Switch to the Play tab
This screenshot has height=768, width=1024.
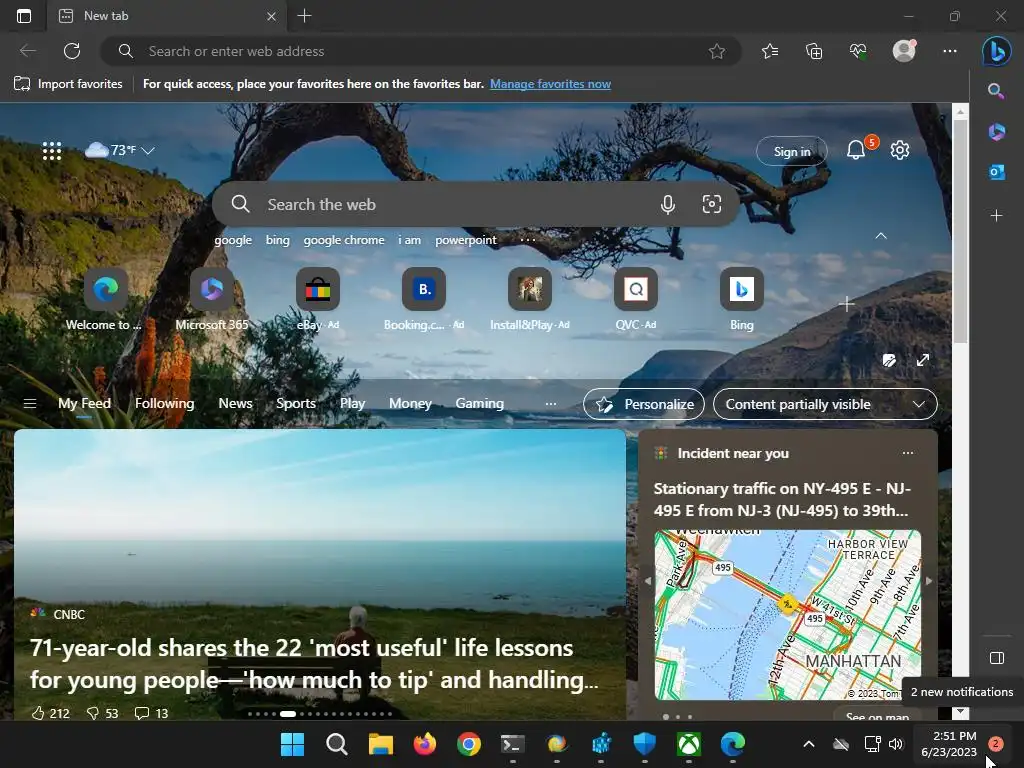(x=353, y=404)
